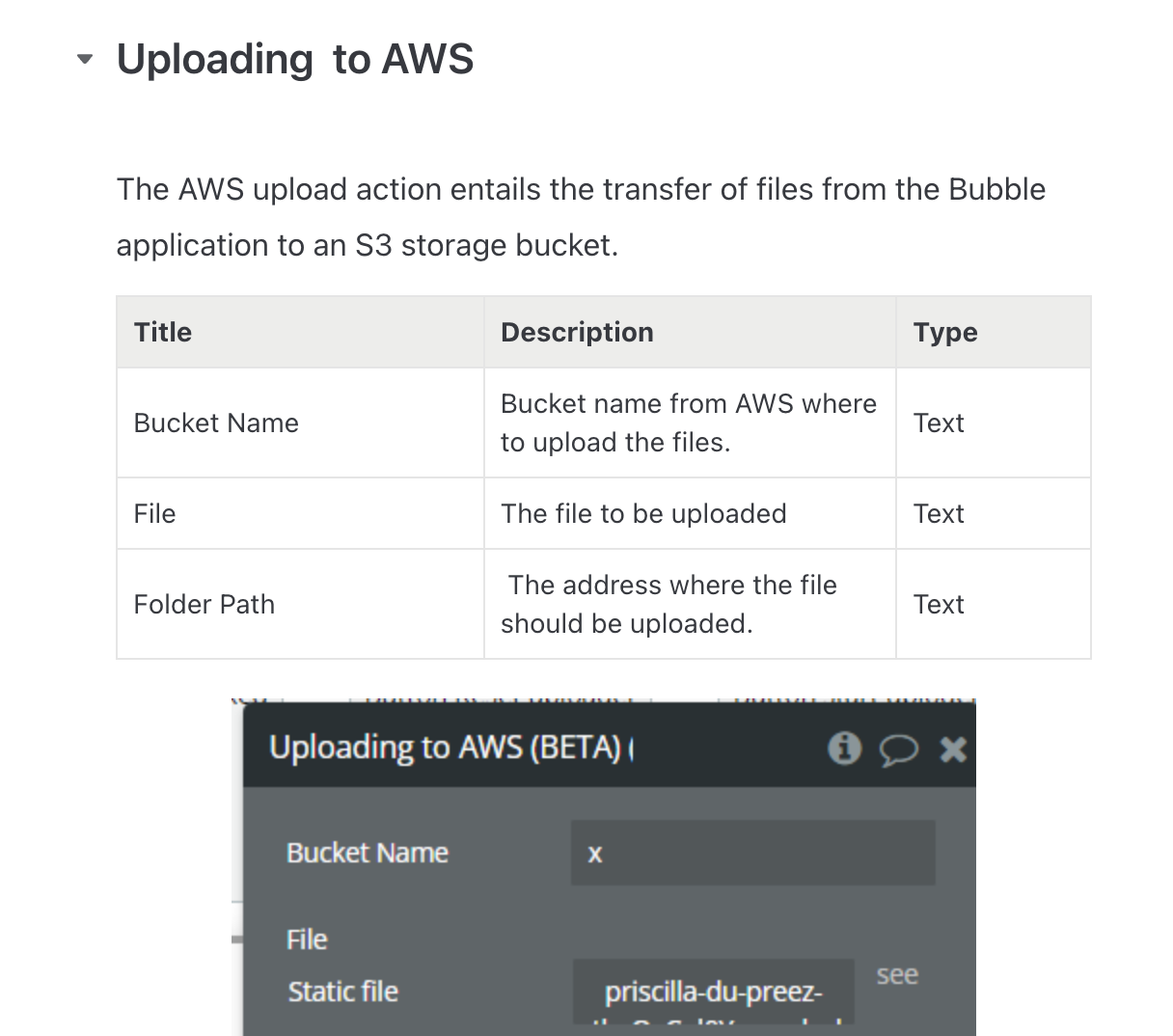Click the Text type cell for Bucket Name
The height and width of the screenshot is (1036, 1173).
pos(994,423)
